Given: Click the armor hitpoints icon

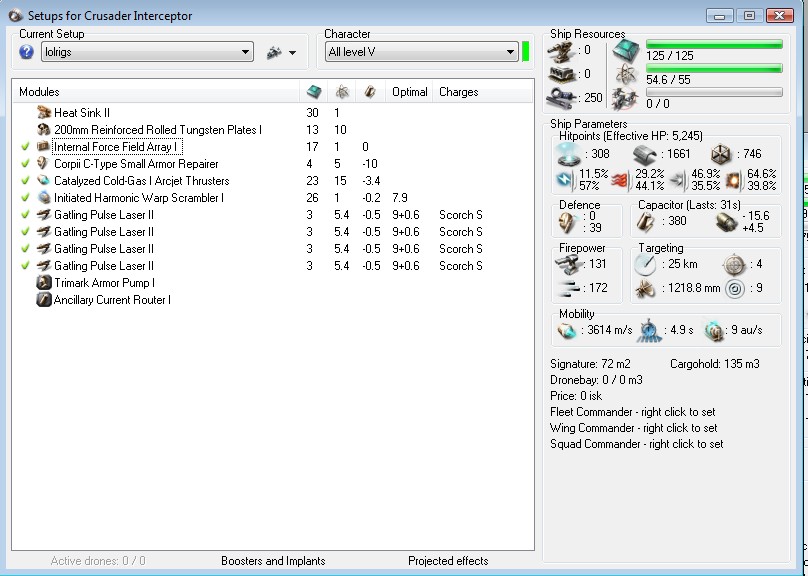Looking at the screenshot, I should 647,154.
